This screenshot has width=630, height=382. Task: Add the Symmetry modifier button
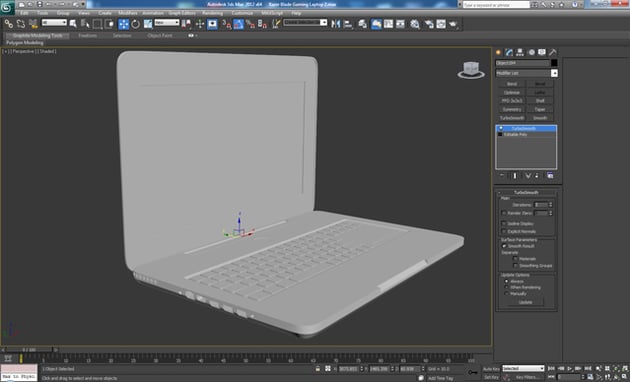[512, 109]
